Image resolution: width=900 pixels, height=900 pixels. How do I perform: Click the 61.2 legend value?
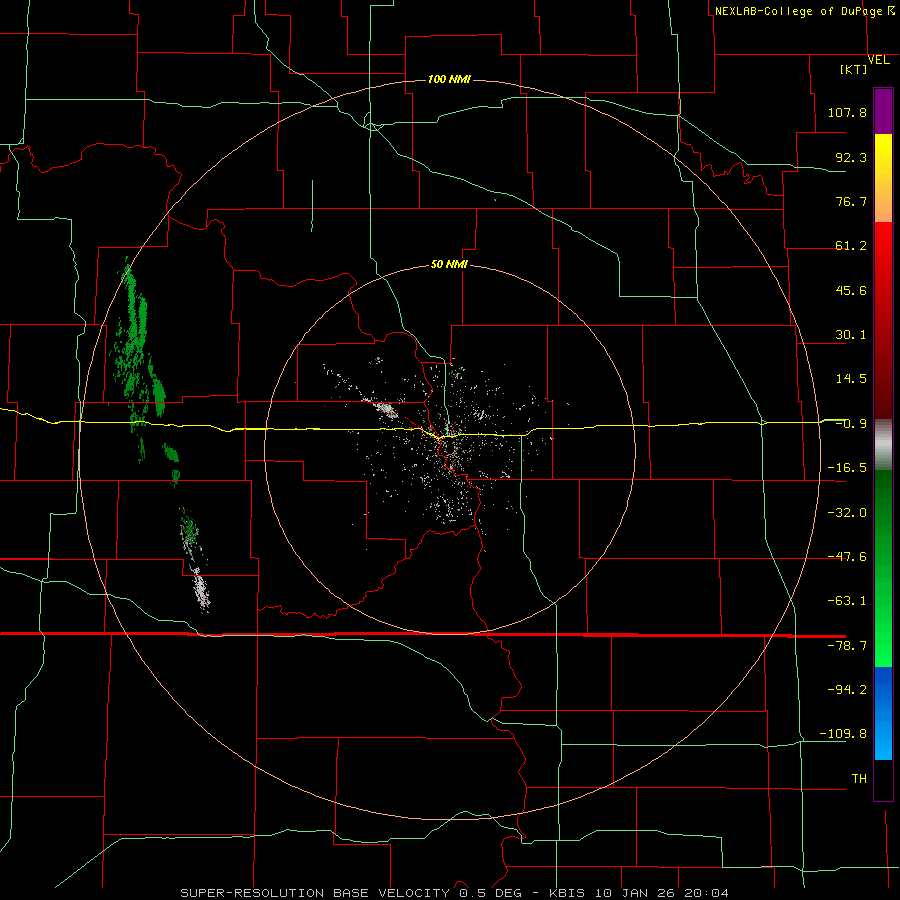851,246
